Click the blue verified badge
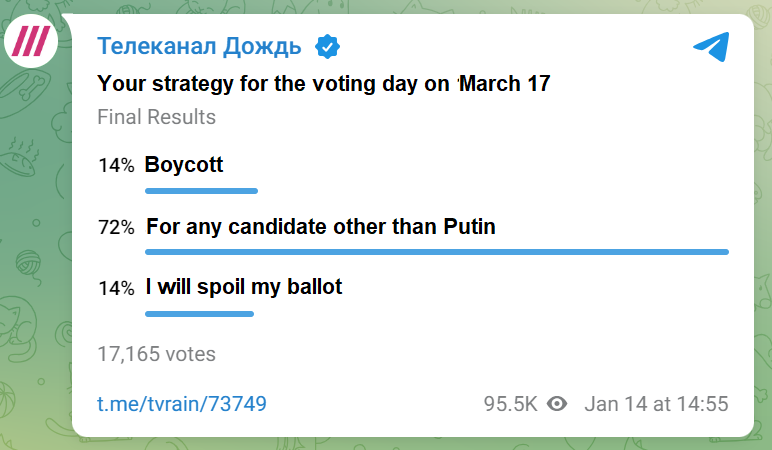Viewport: 772px width, 450px height. (327, 47)
